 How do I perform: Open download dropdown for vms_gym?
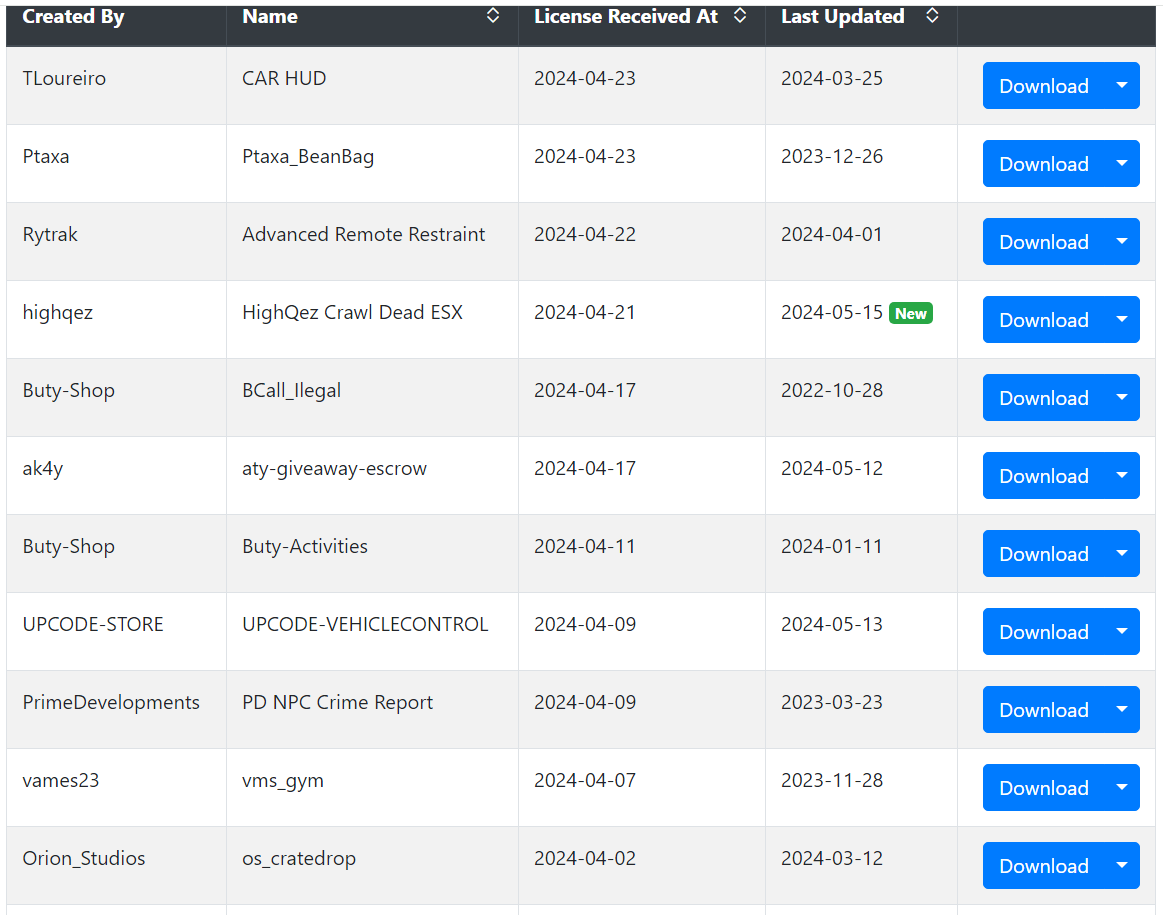coord(1122,787)
